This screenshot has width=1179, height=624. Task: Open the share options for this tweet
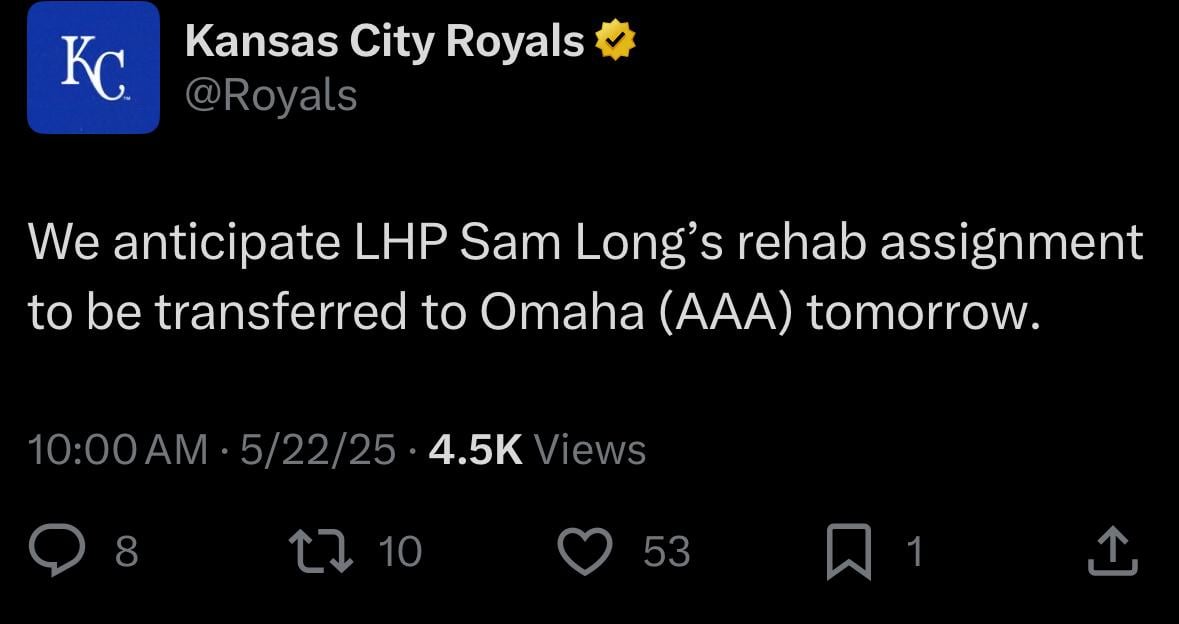click(1113, 549)
